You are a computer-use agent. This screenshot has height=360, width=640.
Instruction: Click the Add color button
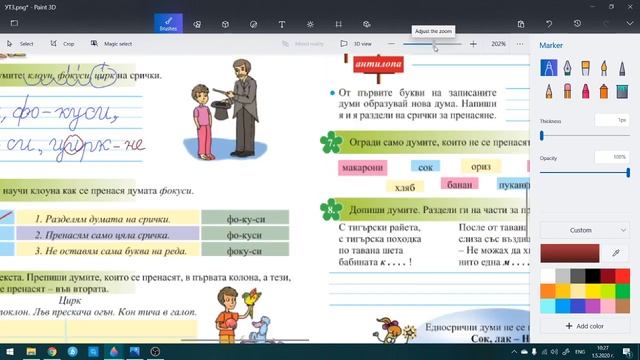[584, 326]
